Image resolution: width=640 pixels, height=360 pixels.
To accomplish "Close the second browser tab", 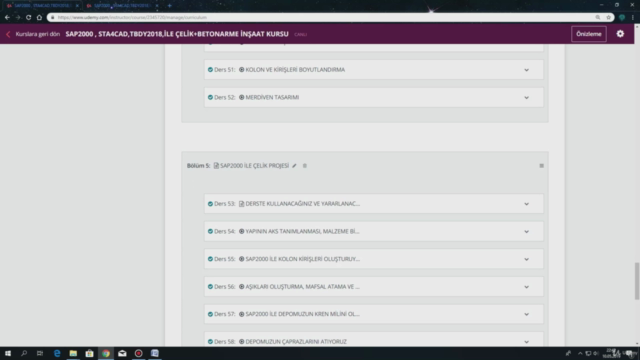I will coord(157,6).
